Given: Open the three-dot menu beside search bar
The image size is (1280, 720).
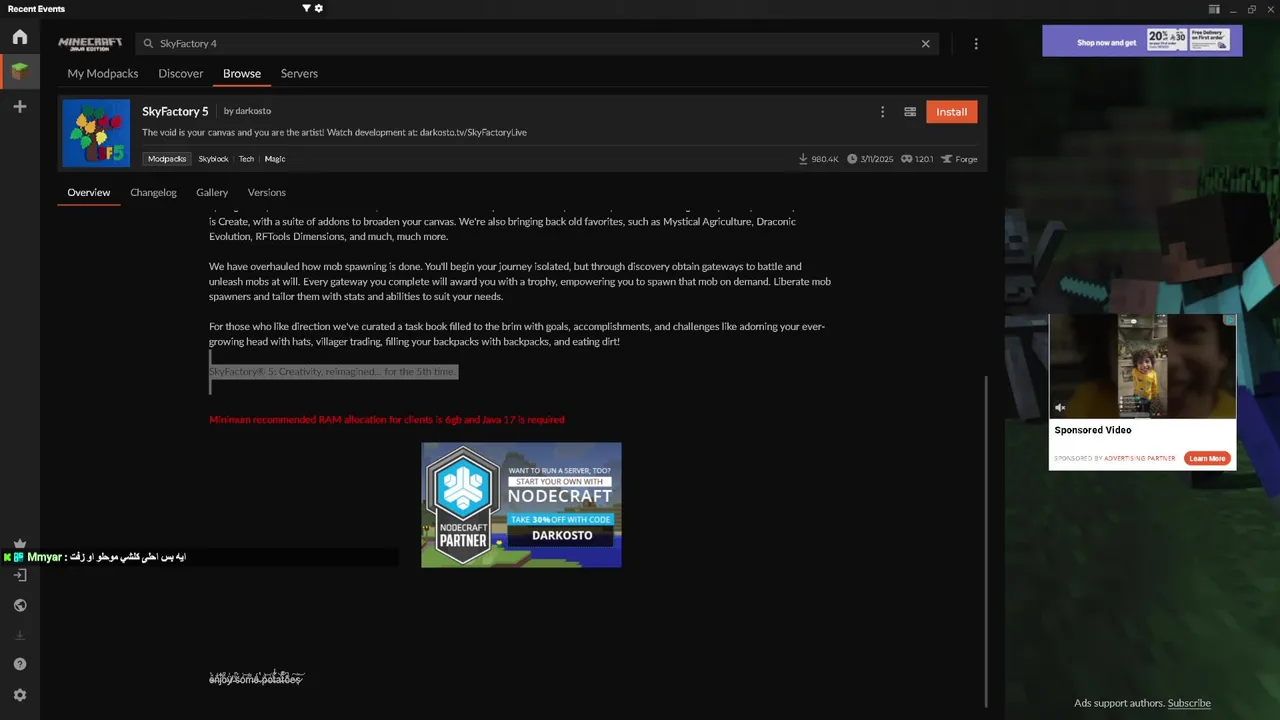Looking at the screenshot, I should pyautogui.click(x=976, y=44).
